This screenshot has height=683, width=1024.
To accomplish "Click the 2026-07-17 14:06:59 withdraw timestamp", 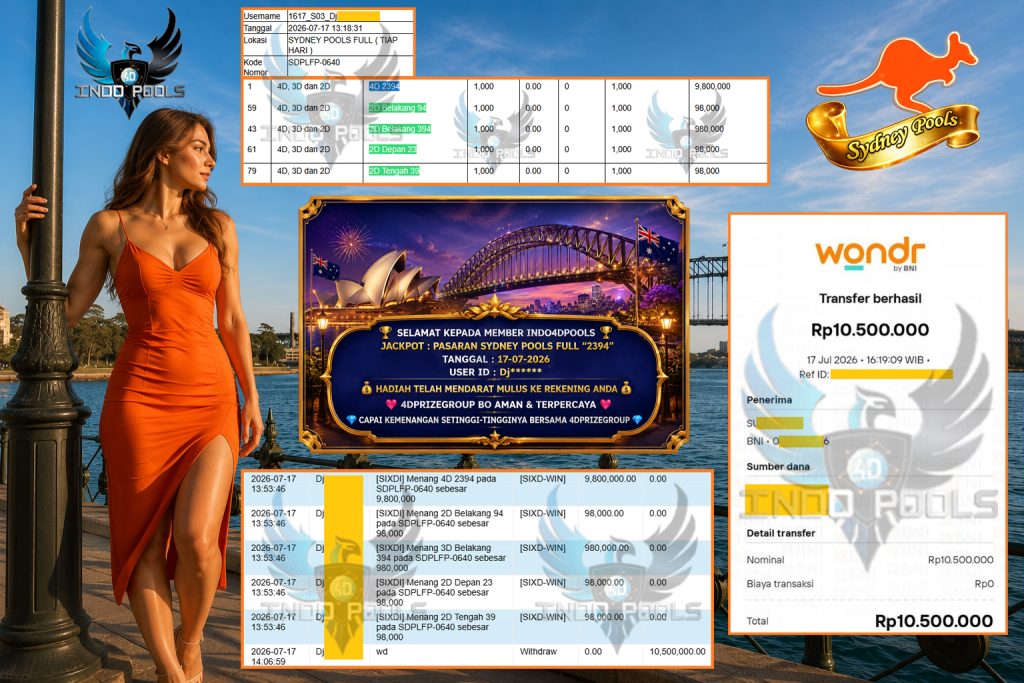I will tap(273, 656).
